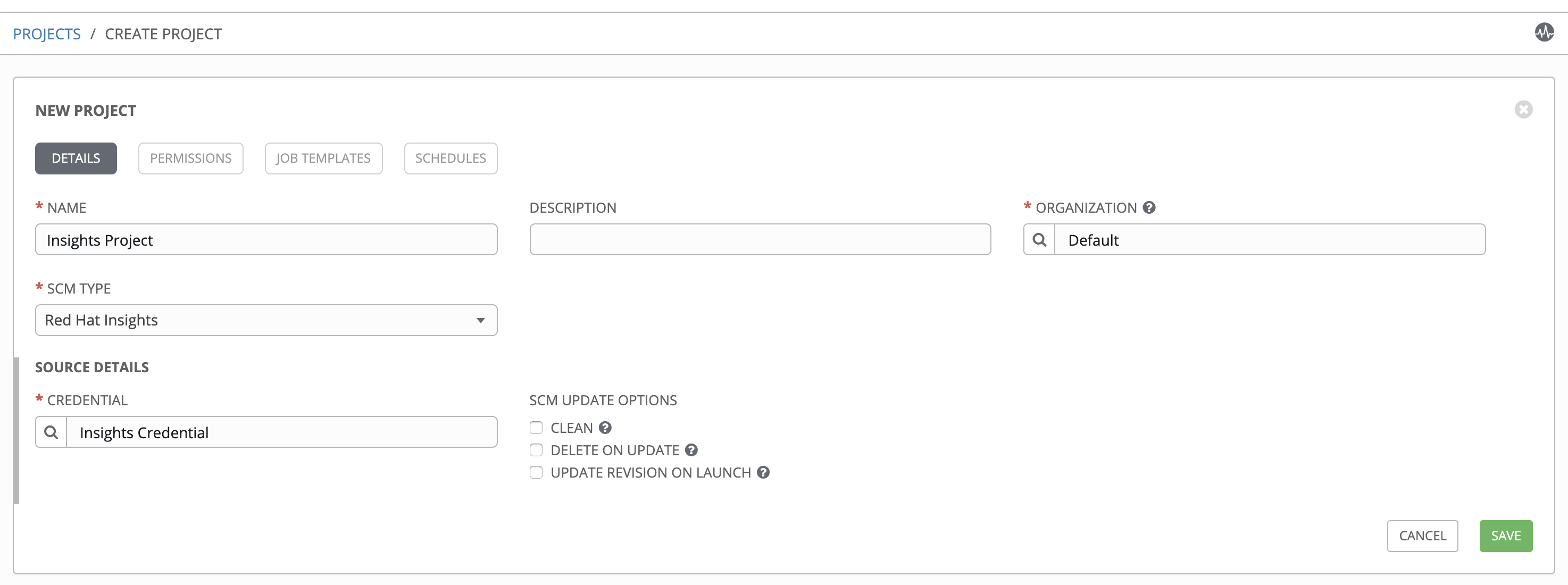The height and width of the screenshot is (585, 1568).
Task: Open the activity stream icon
Action: coord(1544,32)
